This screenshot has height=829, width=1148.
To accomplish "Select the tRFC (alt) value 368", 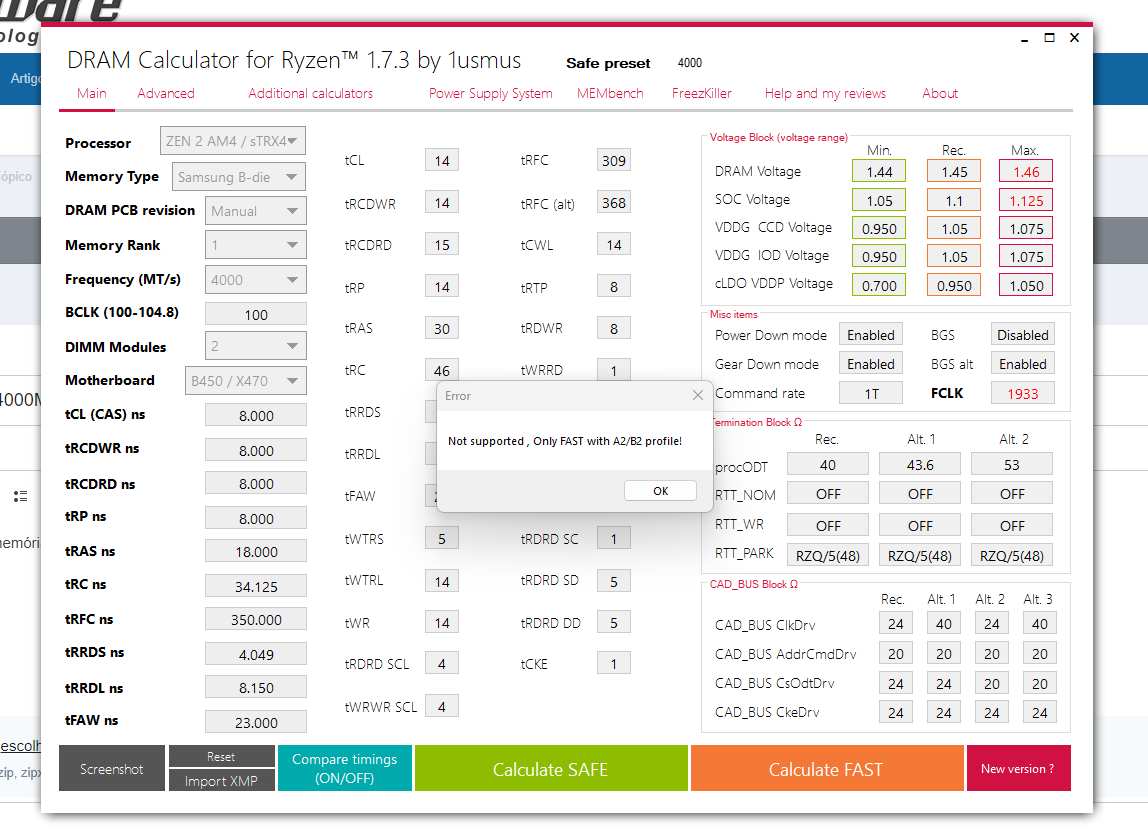I will click(x=614, y=203).
